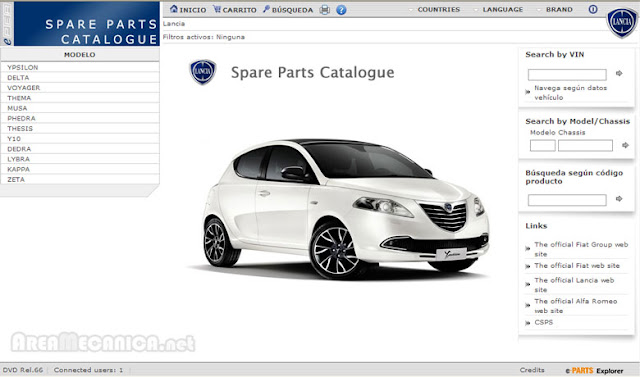
Task: Open the official Lancia web site link
Action: click(574, 285)
